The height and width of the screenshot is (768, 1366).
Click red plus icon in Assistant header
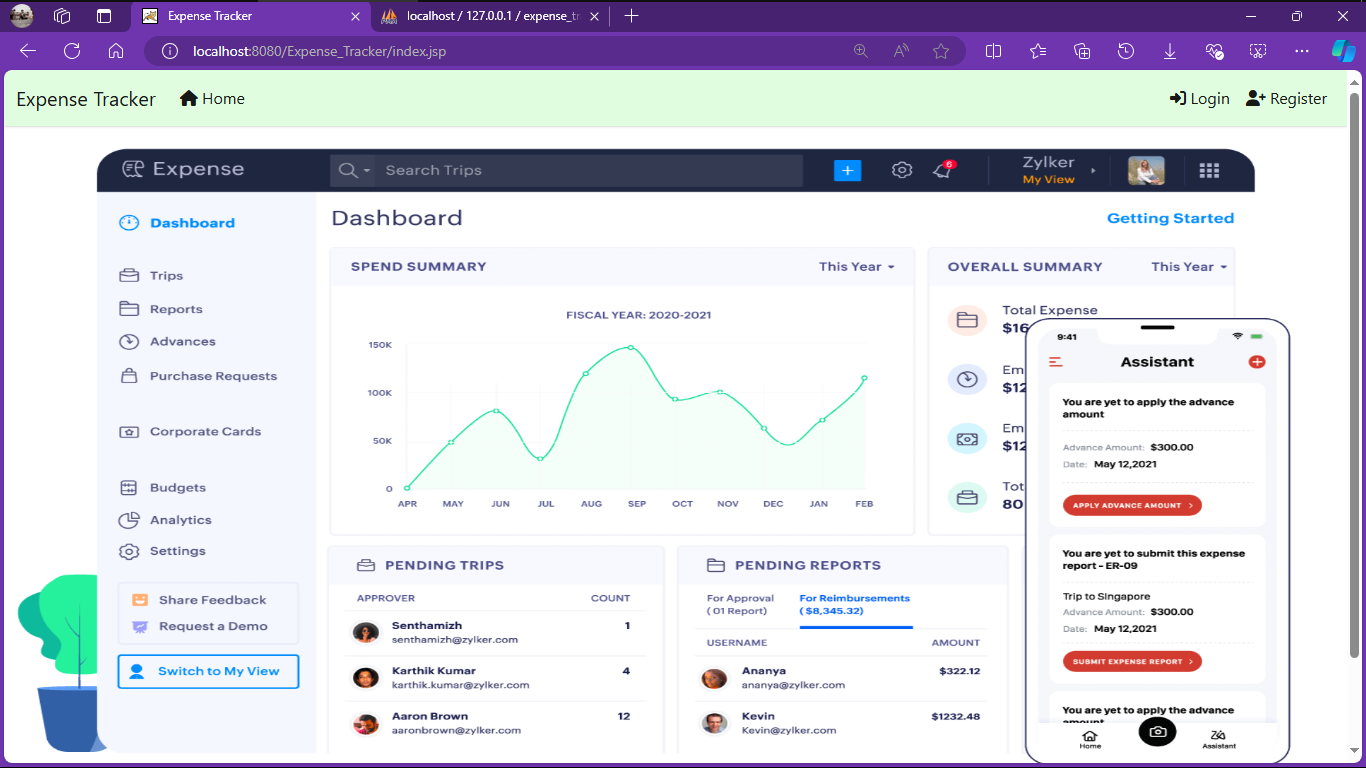click(x=1257, y=362)
